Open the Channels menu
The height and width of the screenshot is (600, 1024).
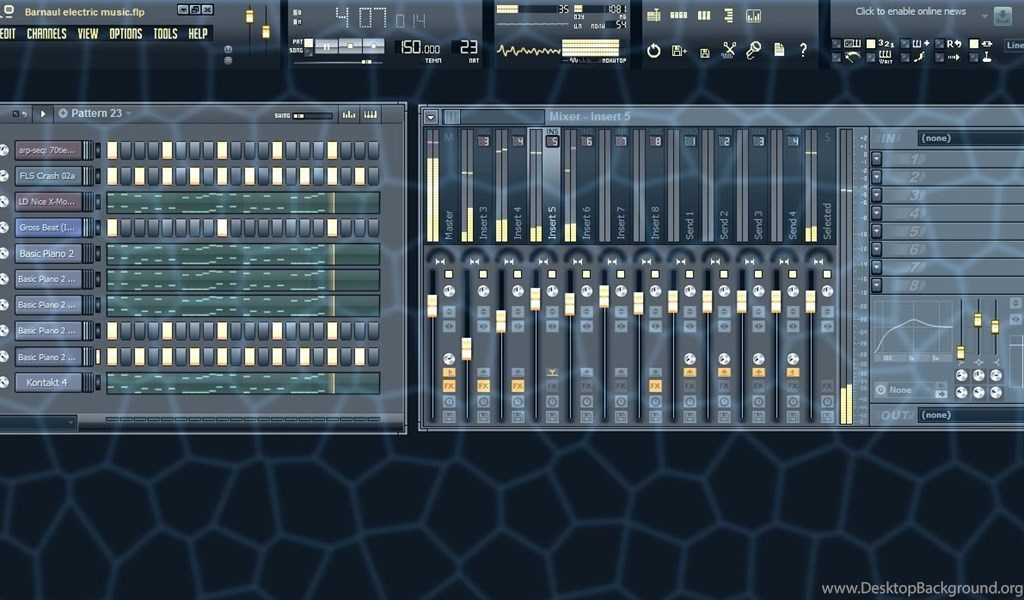tap(46, 34)
